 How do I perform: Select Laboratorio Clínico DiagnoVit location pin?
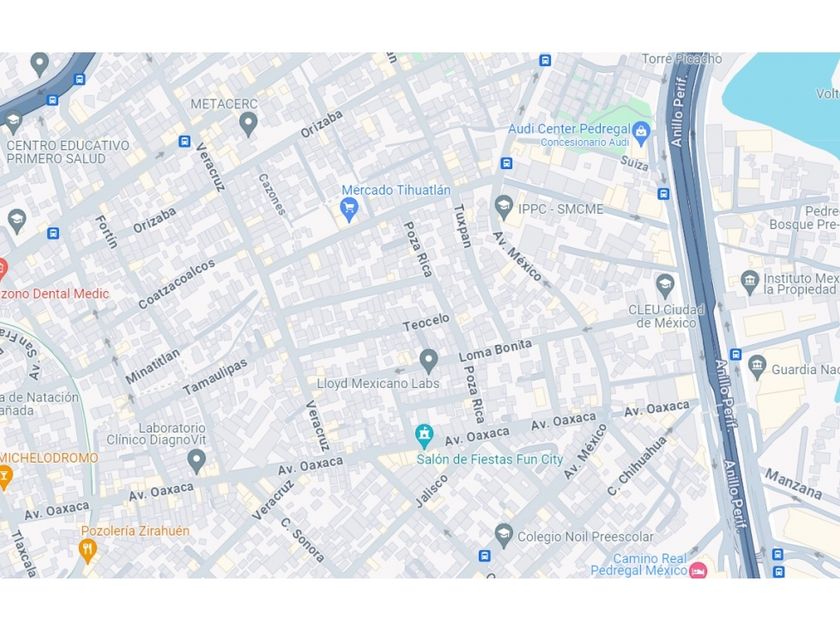coord(197,462)
